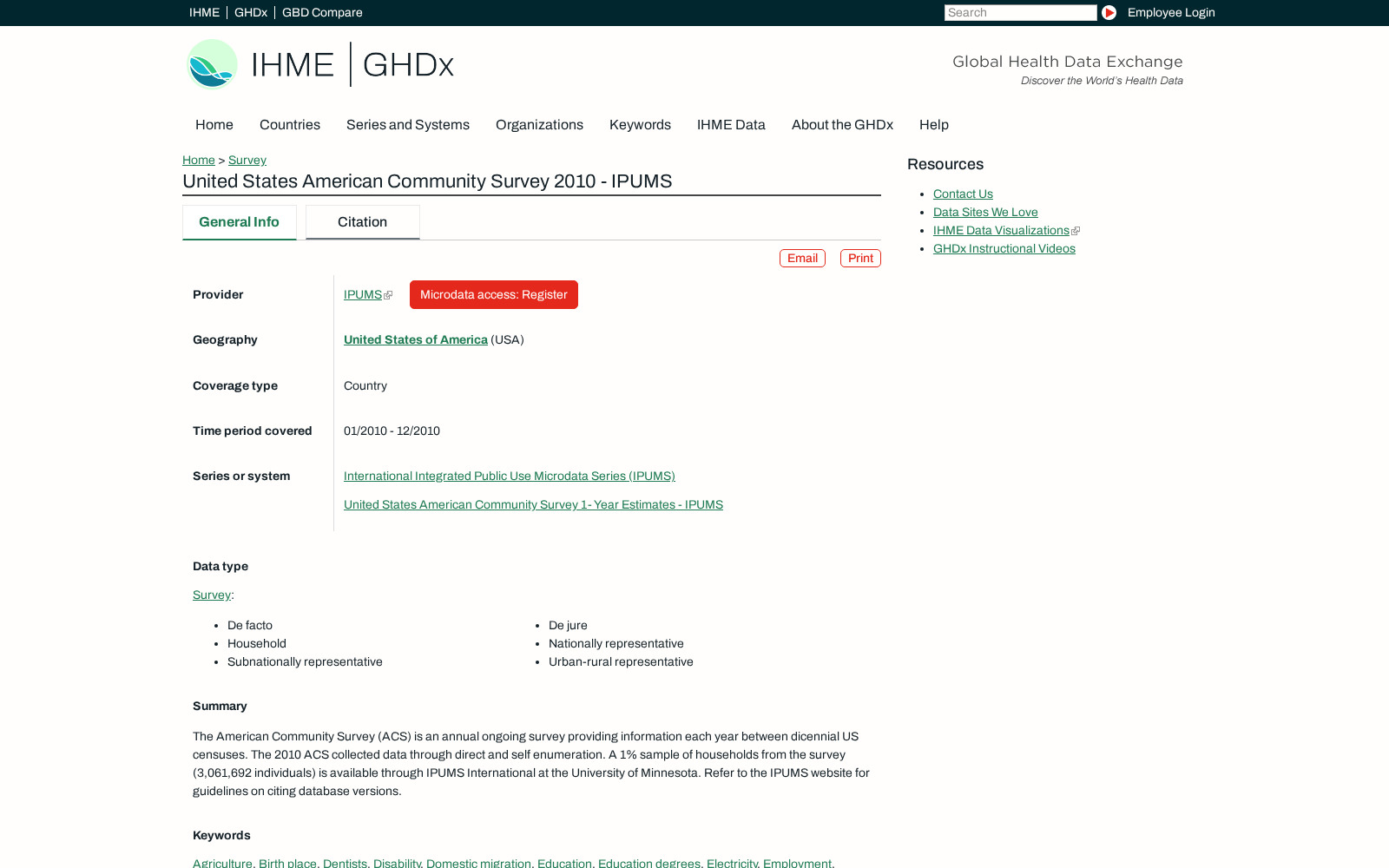Open International Integrated Public Use Microdata Series link

pyautogui.click(x=510, y=477)
